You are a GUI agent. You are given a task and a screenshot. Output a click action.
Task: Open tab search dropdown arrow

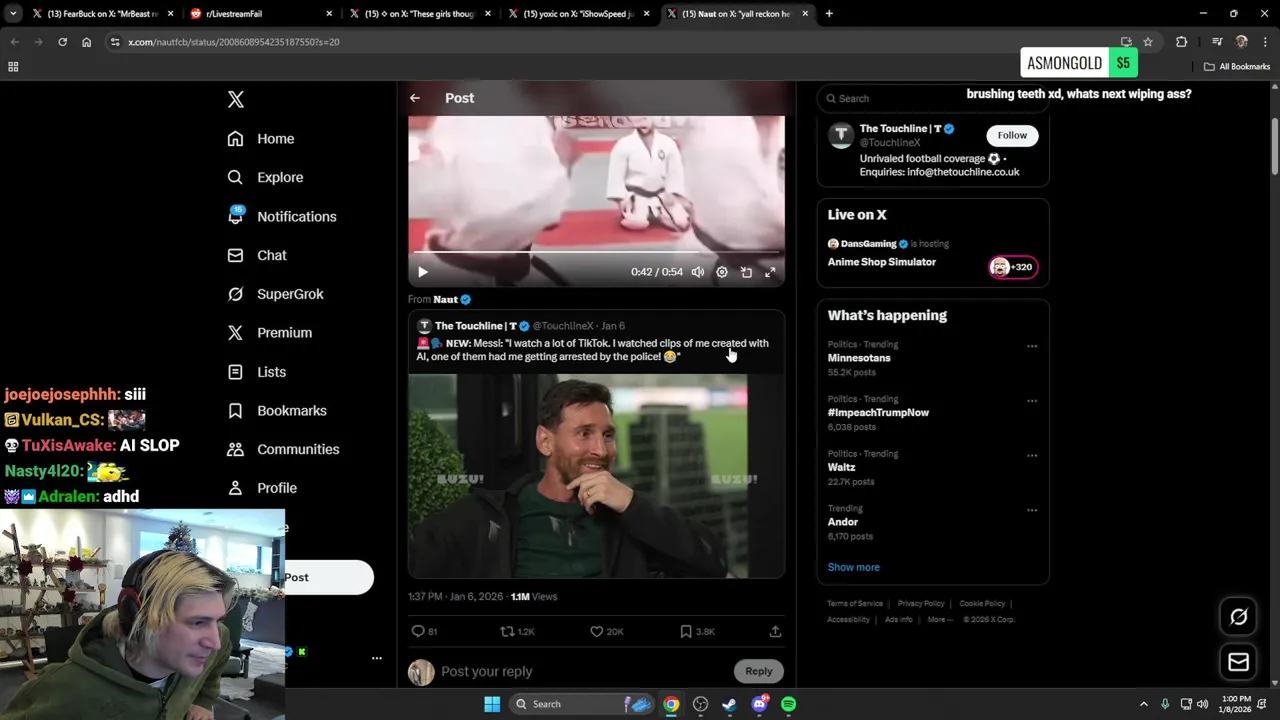coord(13,14)
